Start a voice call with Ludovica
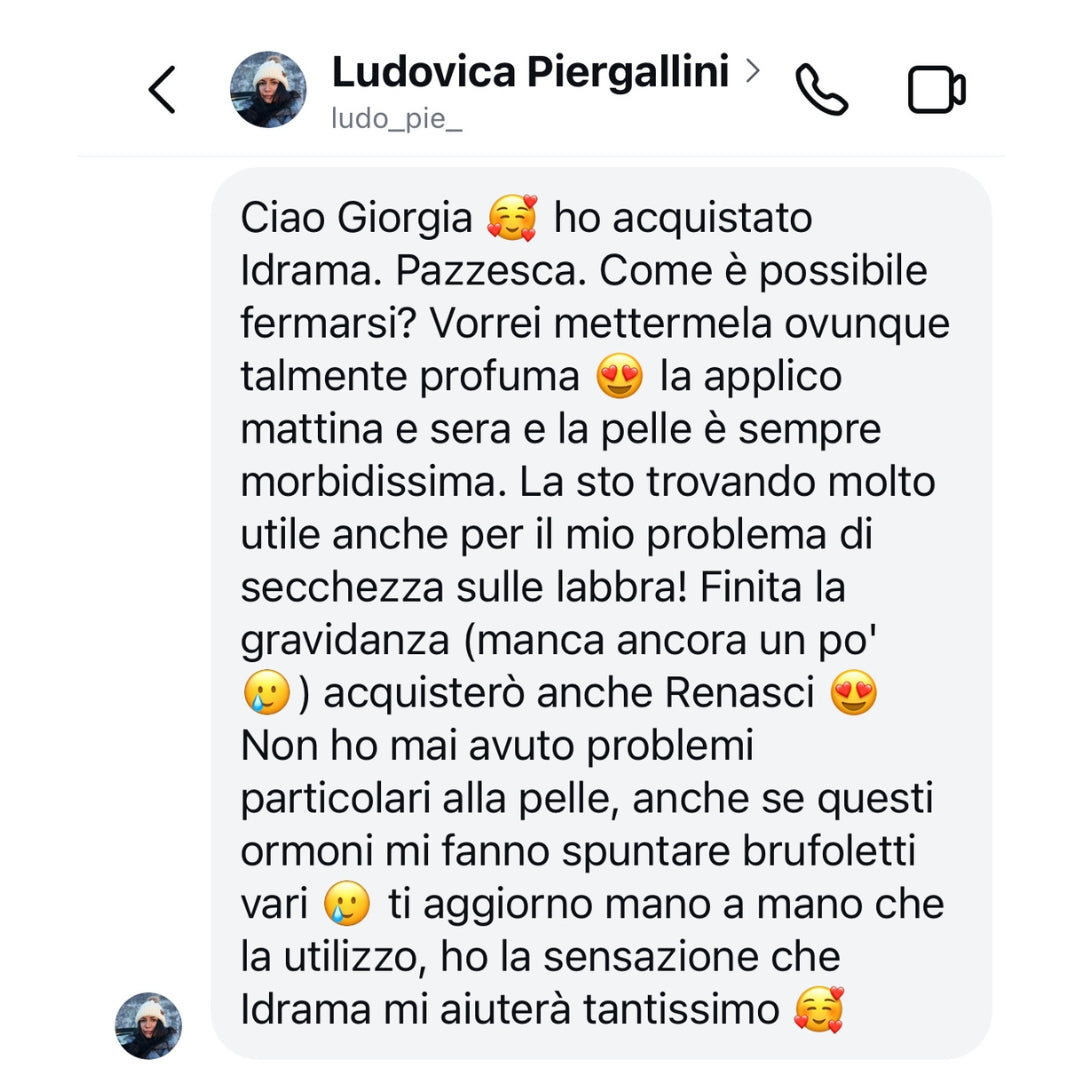This screenshot has width=1080, height=1080. point(821,90)
